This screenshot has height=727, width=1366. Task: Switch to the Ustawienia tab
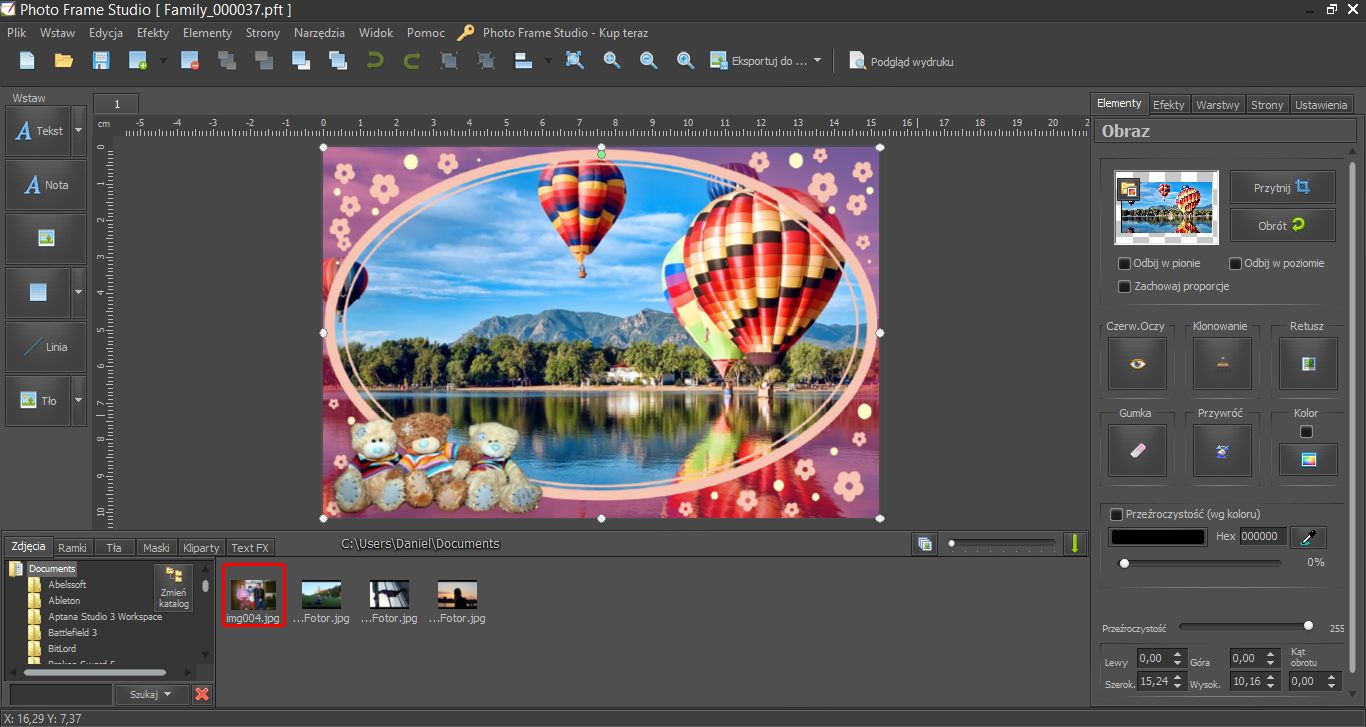coord(1321,104)
